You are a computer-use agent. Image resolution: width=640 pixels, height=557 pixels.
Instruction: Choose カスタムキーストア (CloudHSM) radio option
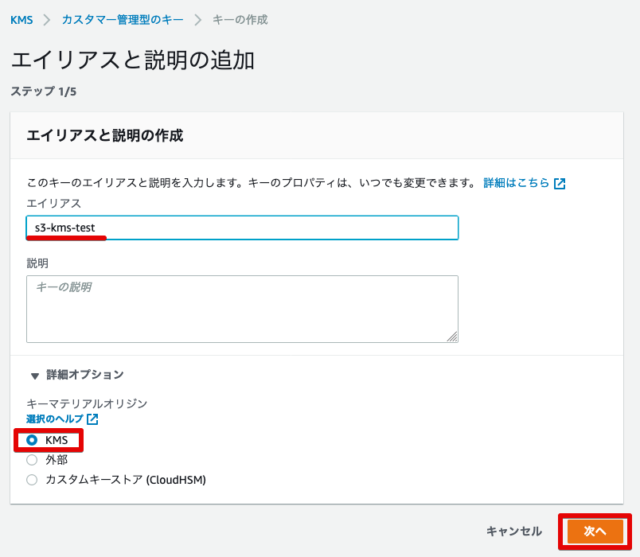[x=32, y=479]
